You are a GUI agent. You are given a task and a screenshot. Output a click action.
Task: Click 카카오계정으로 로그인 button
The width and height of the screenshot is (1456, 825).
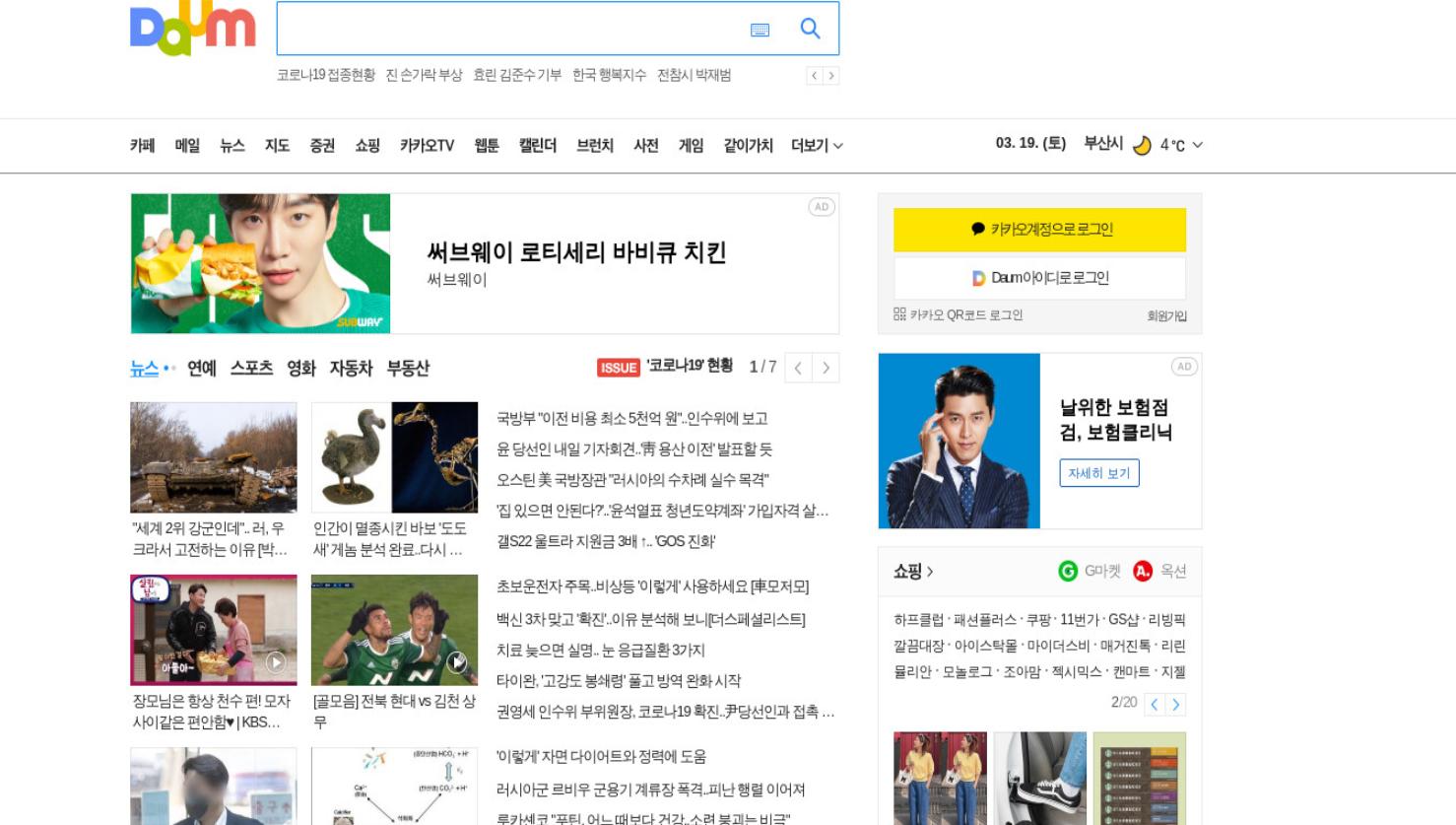(x=1039, y=230)
